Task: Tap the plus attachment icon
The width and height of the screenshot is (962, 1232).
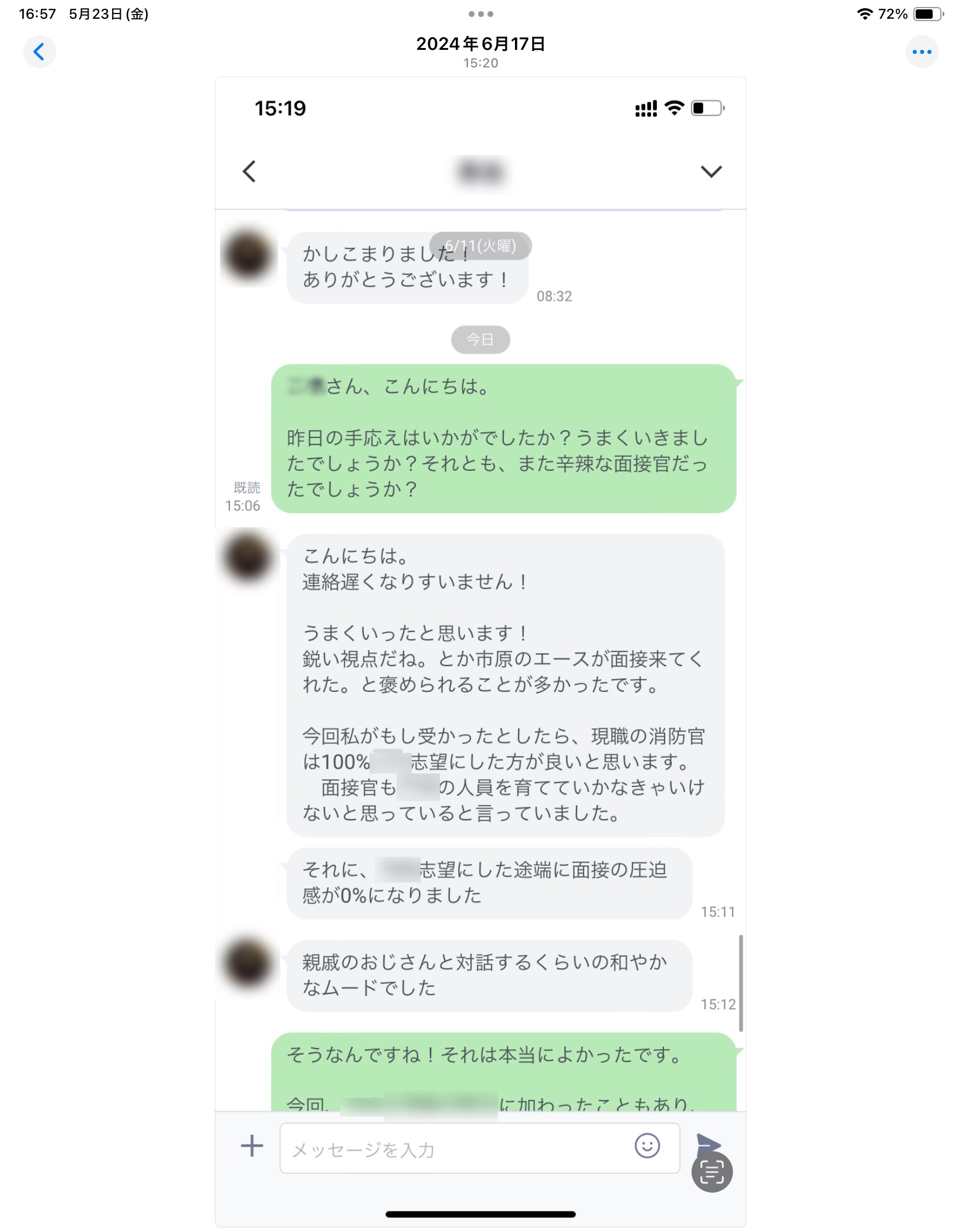Action: (x=252, y=1146)
